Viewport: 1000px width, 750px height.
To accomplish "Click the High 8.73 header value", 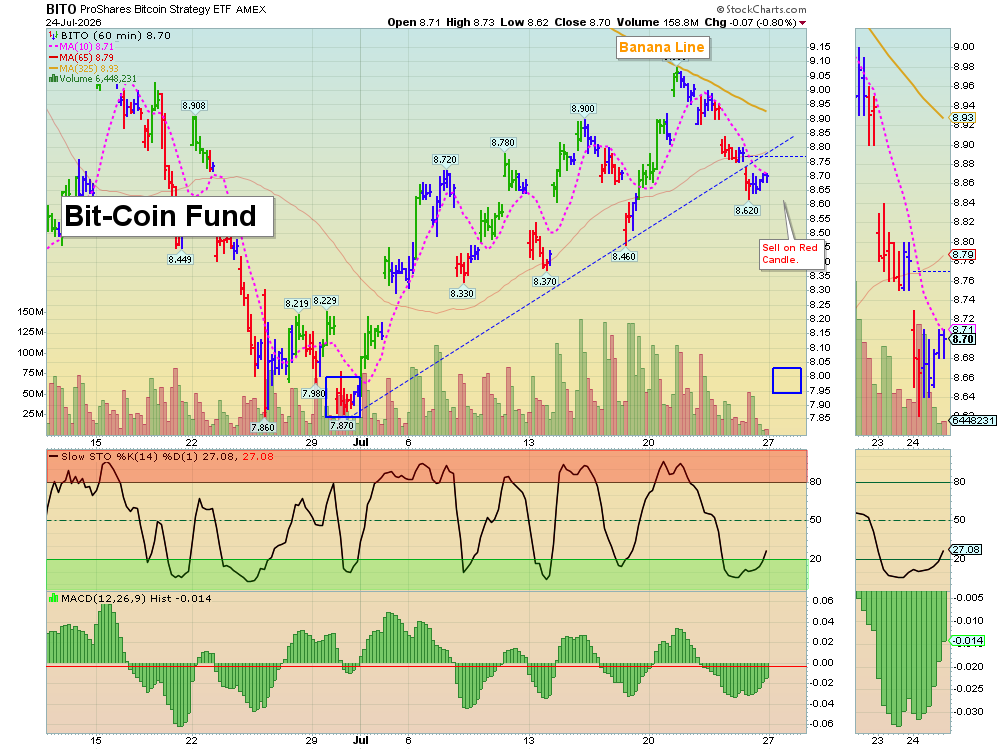I will pyautogui.click(x=470, y=22).
